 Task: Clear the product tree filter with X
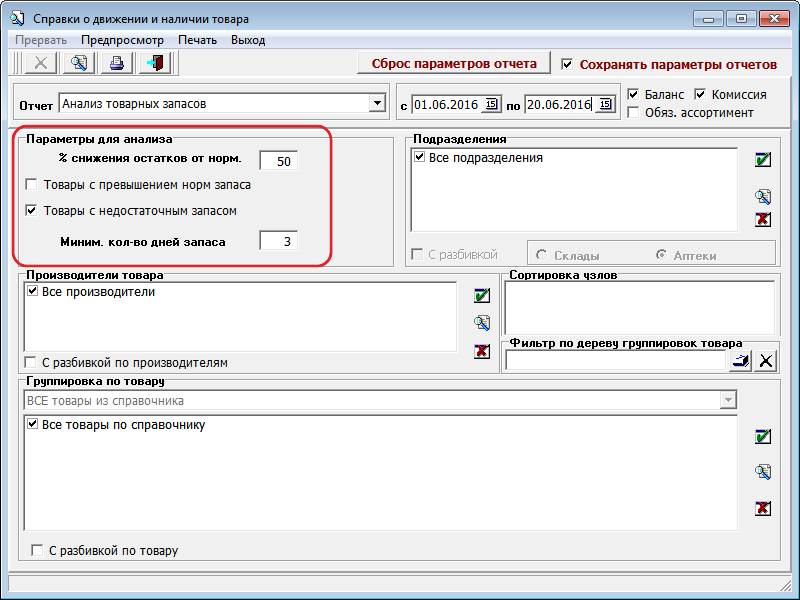point(766,361)
